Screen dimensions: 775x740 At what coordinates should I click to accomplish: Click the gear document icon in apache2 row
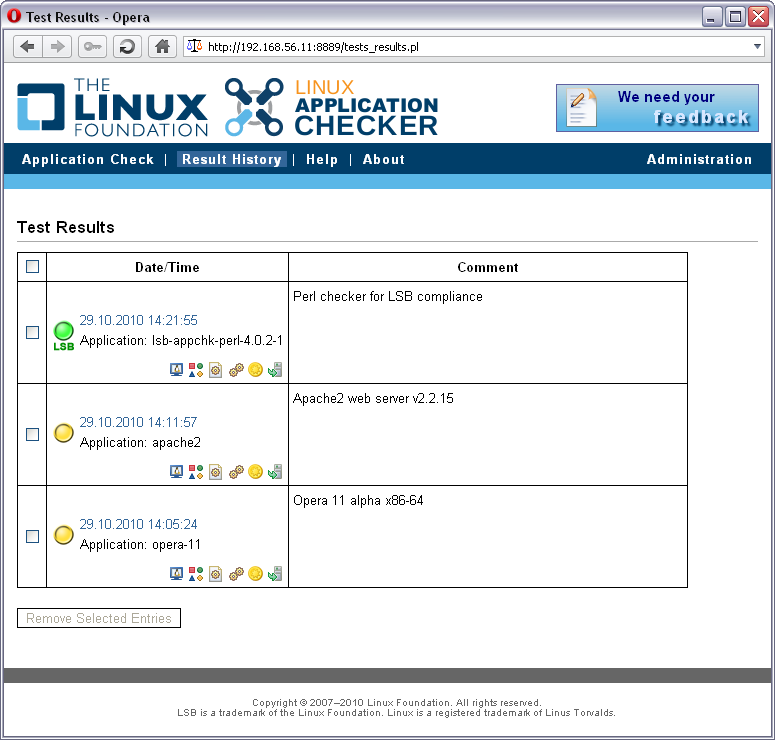coord(215,472)
